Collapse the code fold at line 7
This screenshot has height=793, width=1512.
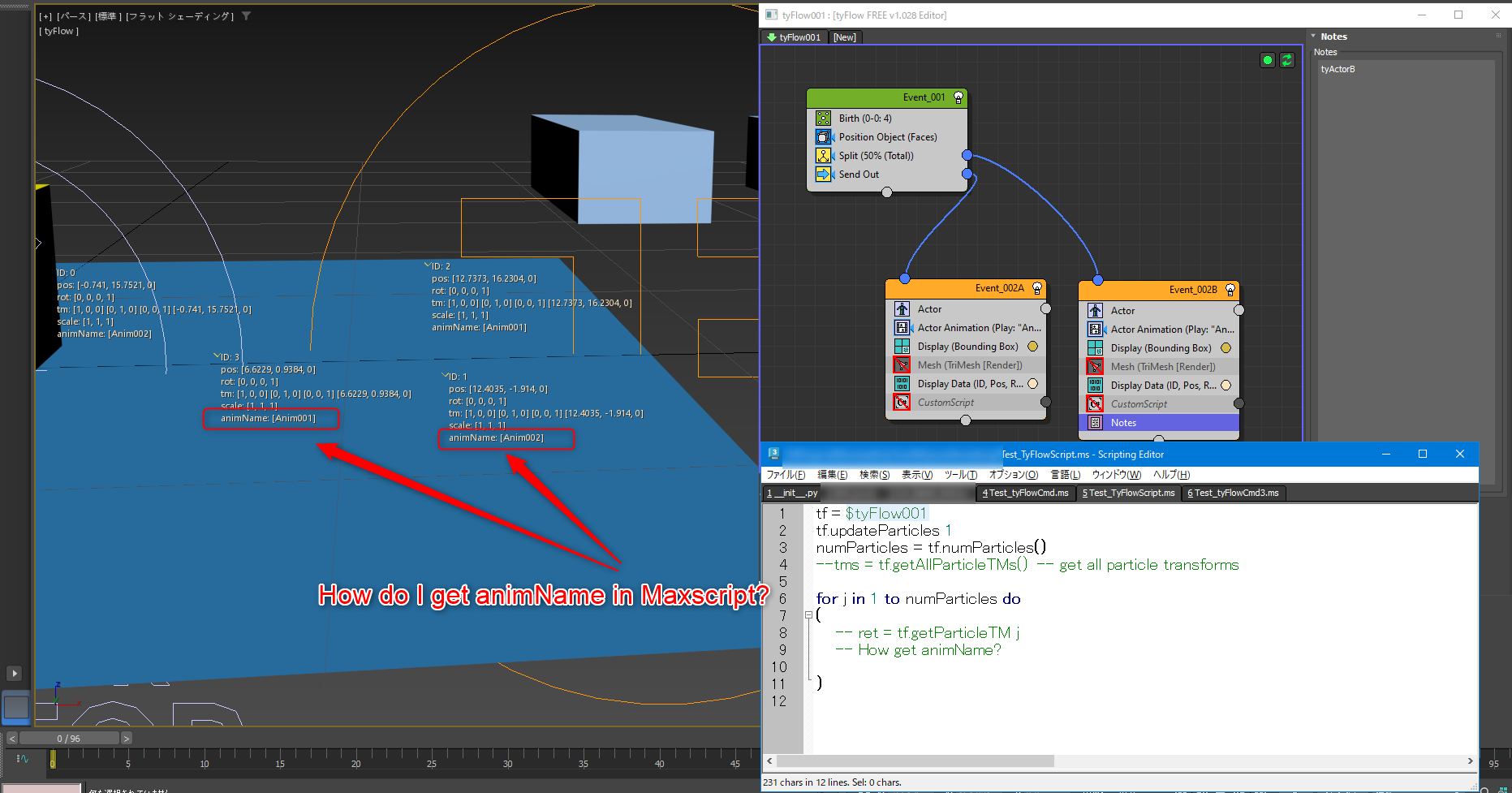tap(808, 615)
